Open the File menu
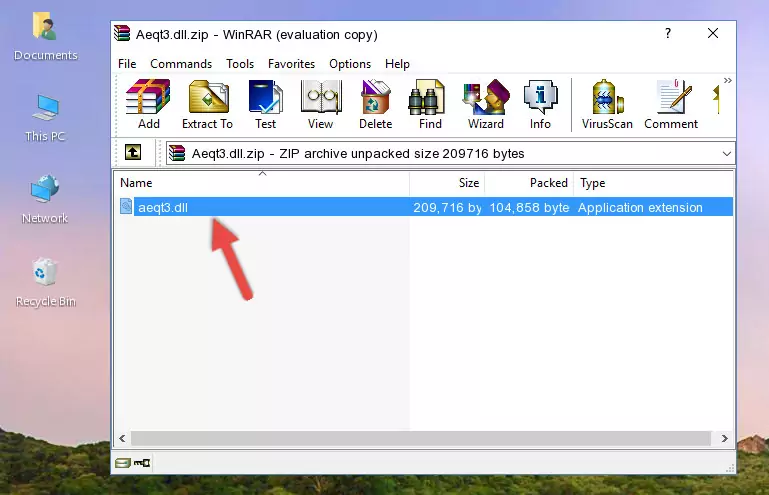Image resolution: width=769 pixels, height=495 pixels. (127, 64)
